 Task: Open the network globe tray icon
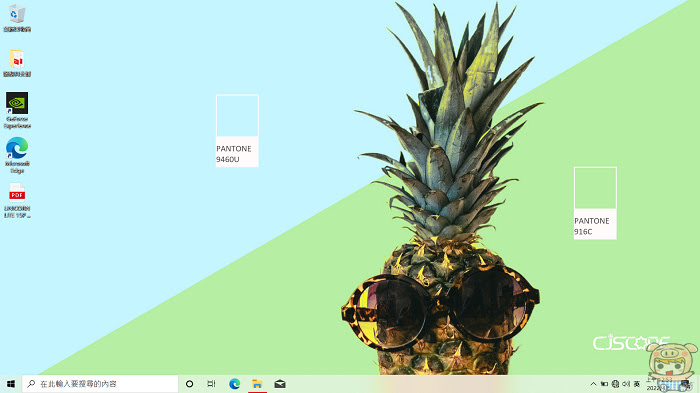(x=616, y=384)
